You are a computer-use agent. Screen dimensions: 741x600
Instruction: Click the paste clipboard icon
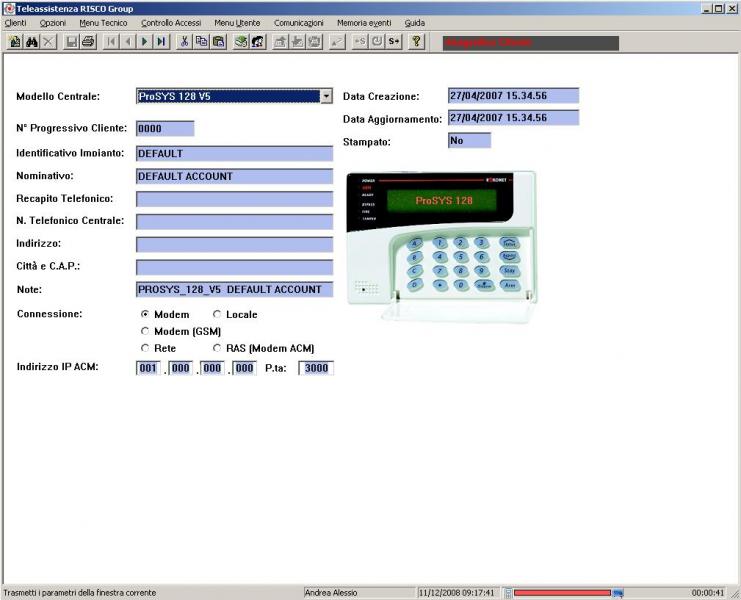point(218,42)
